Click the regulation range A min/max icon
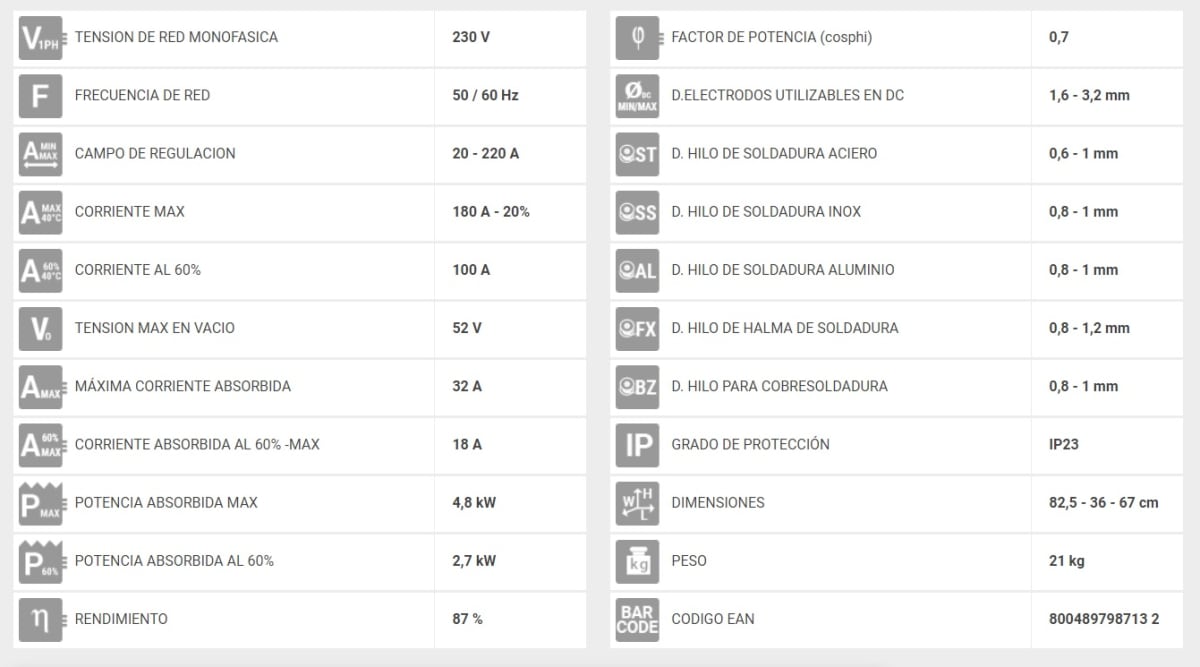 point(41,154)
